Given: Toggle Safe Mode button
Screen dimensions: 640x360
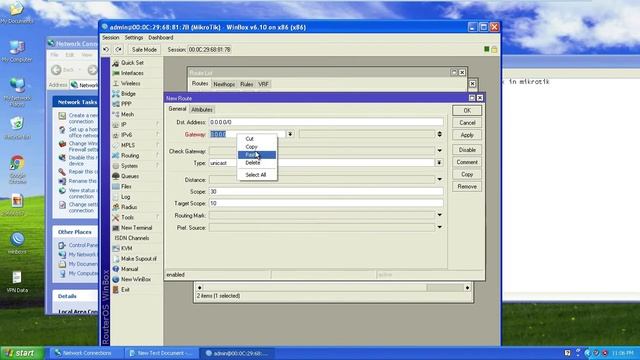Looking at the screenshot, I should 144,49.
